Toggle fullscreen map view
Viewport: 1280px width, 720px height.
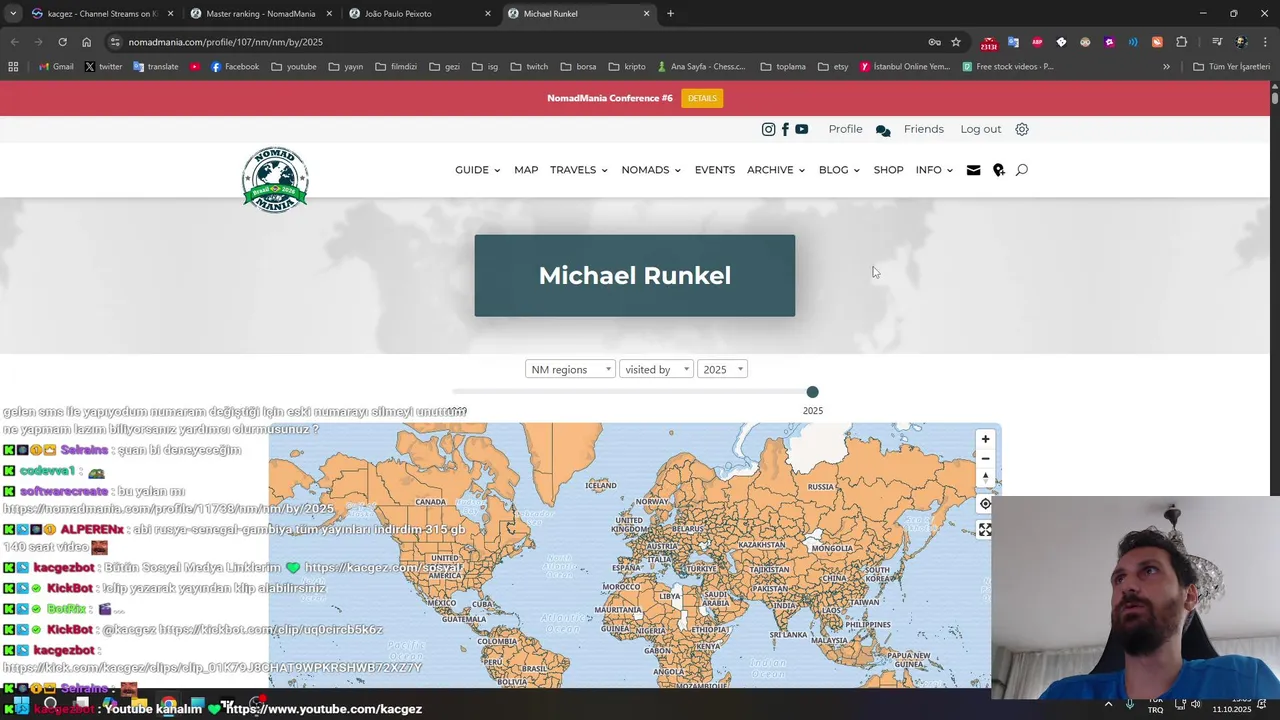coord(985,530)
